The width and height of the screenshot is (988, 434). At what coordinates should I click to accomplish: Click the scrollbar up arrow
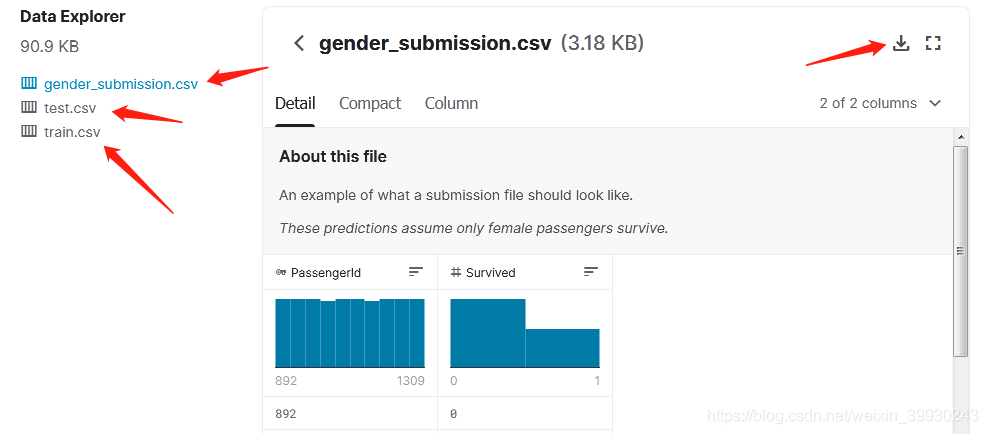pos(960,137)
